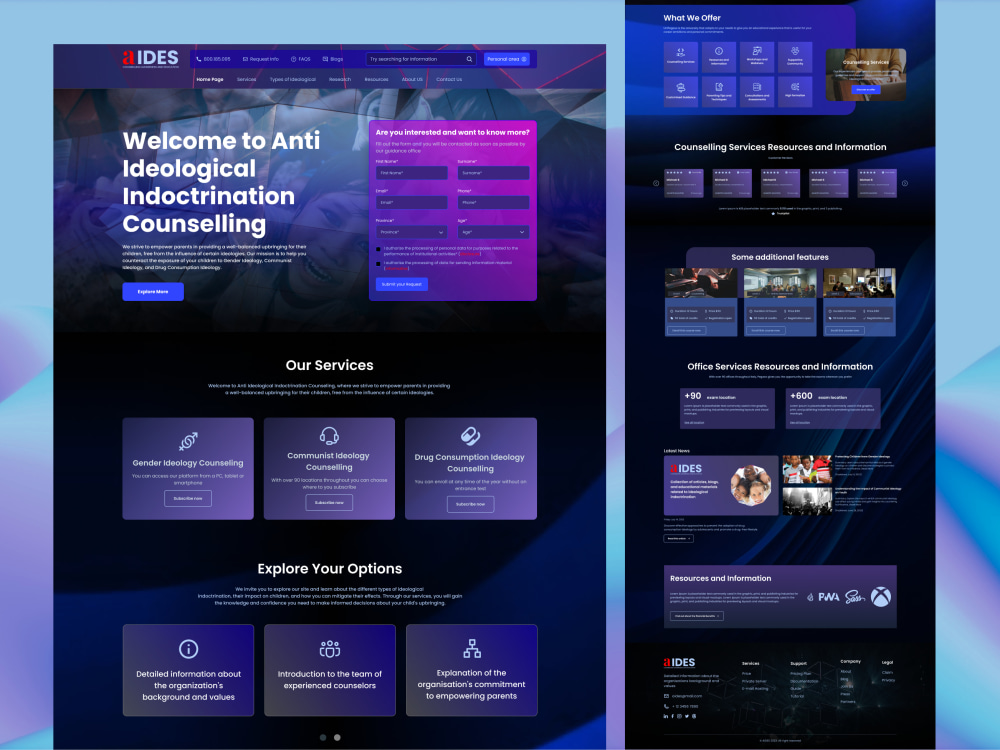Image resolution: width=1000 pixels, height=750 pixels.
Task: Select the second carousel pagination dot
Action: click(337, 737)
